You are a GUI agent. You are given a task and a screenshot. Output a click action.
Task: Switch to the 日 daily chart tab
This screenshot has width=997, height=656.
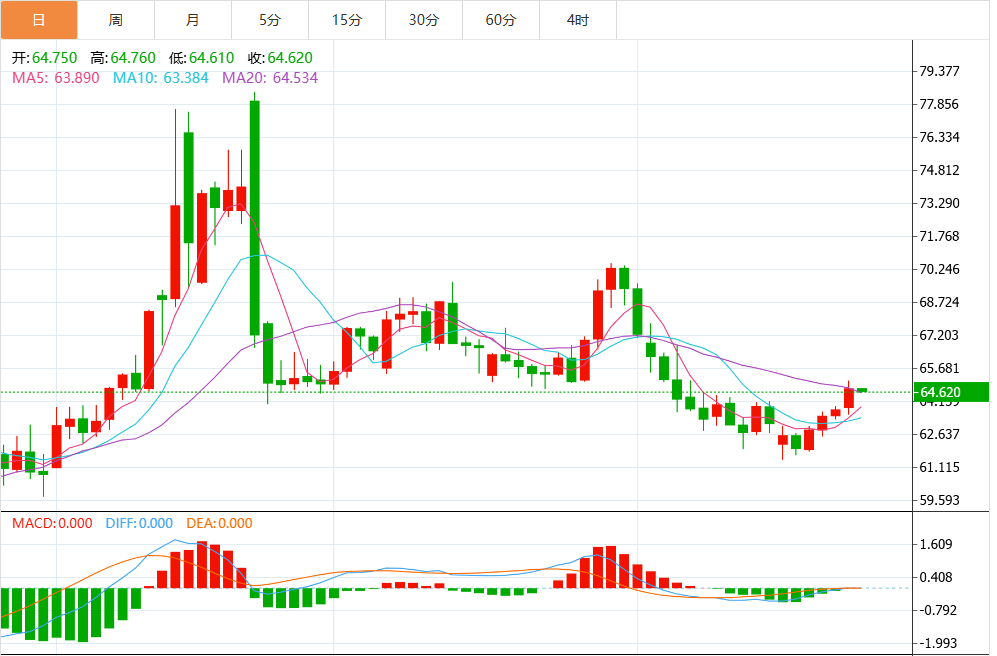coord(39,20)
